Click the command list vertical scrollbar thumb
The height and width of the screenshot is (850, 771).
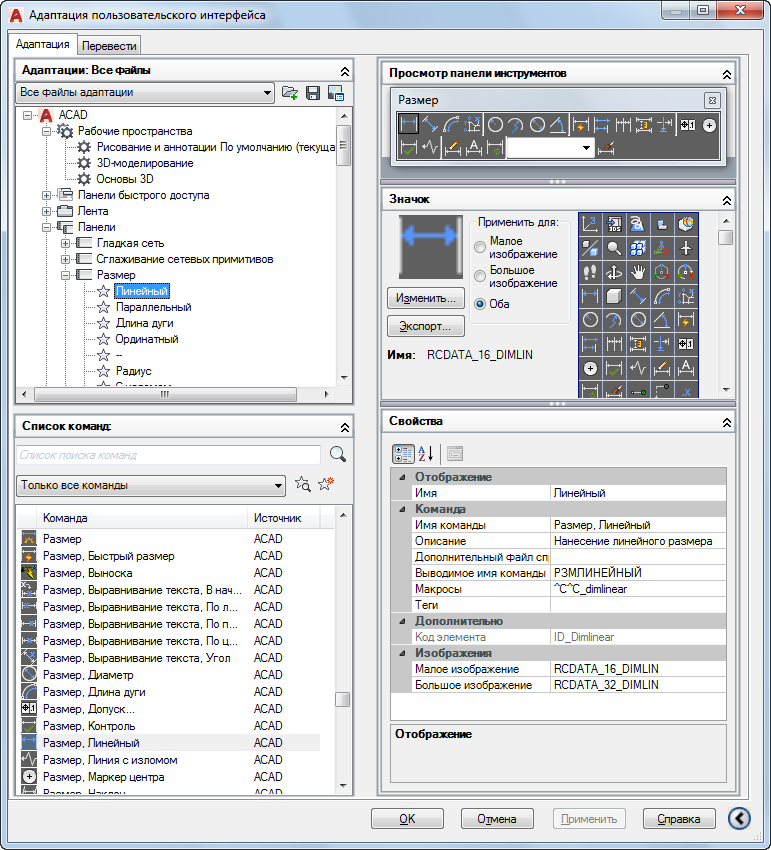tap(343, 699)
